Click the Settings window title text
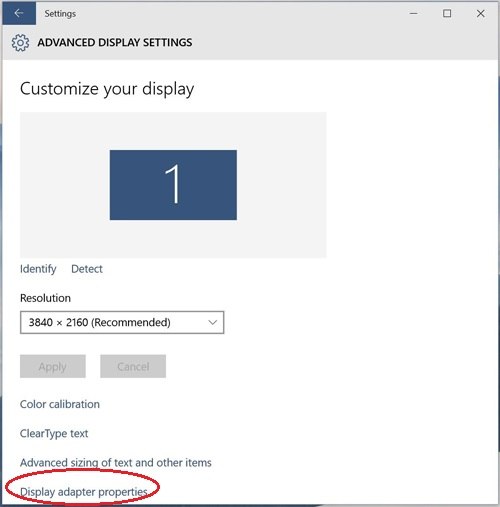 60,14
